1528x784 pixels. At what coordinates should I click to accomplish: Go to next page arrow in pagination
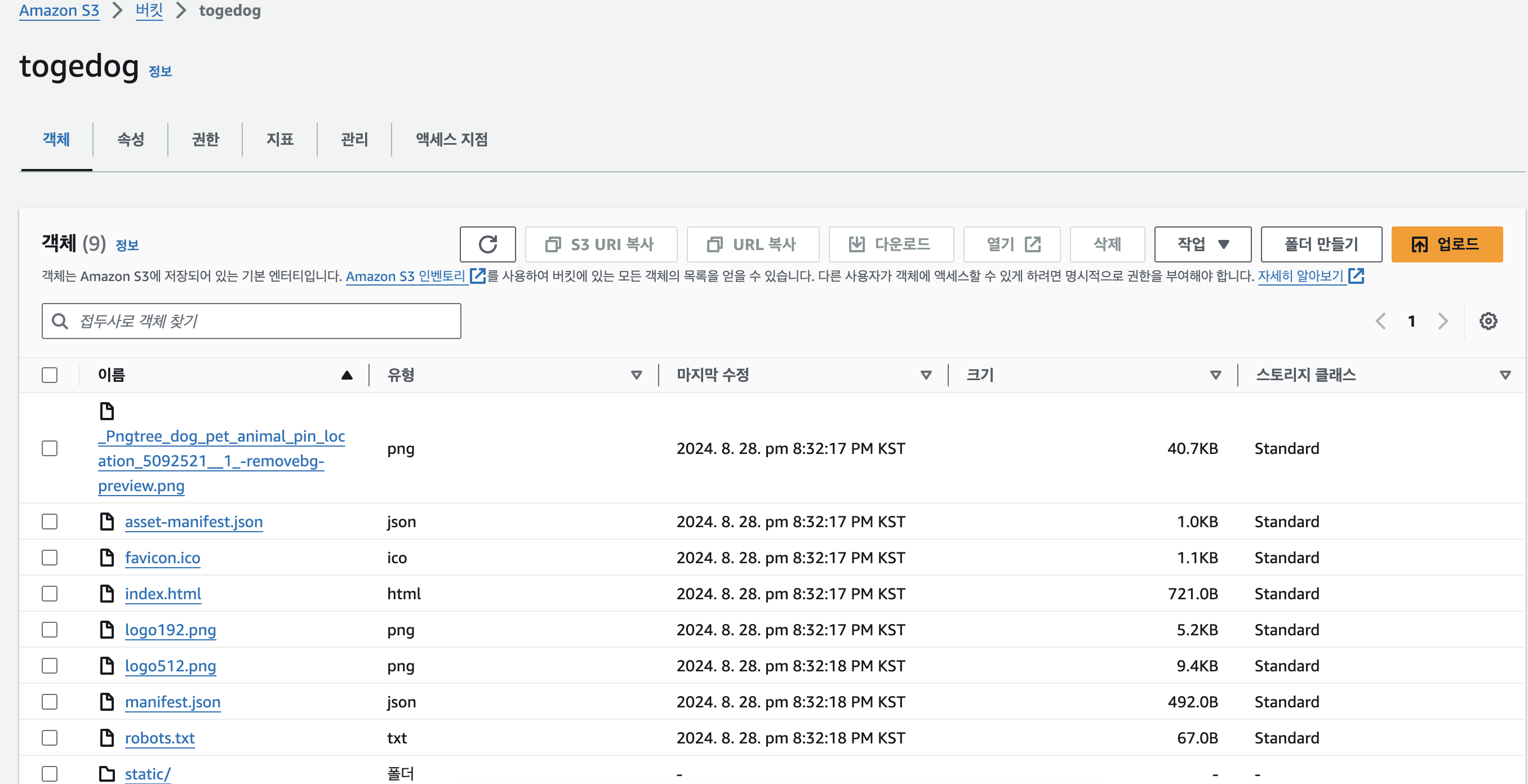[1442, 321]
